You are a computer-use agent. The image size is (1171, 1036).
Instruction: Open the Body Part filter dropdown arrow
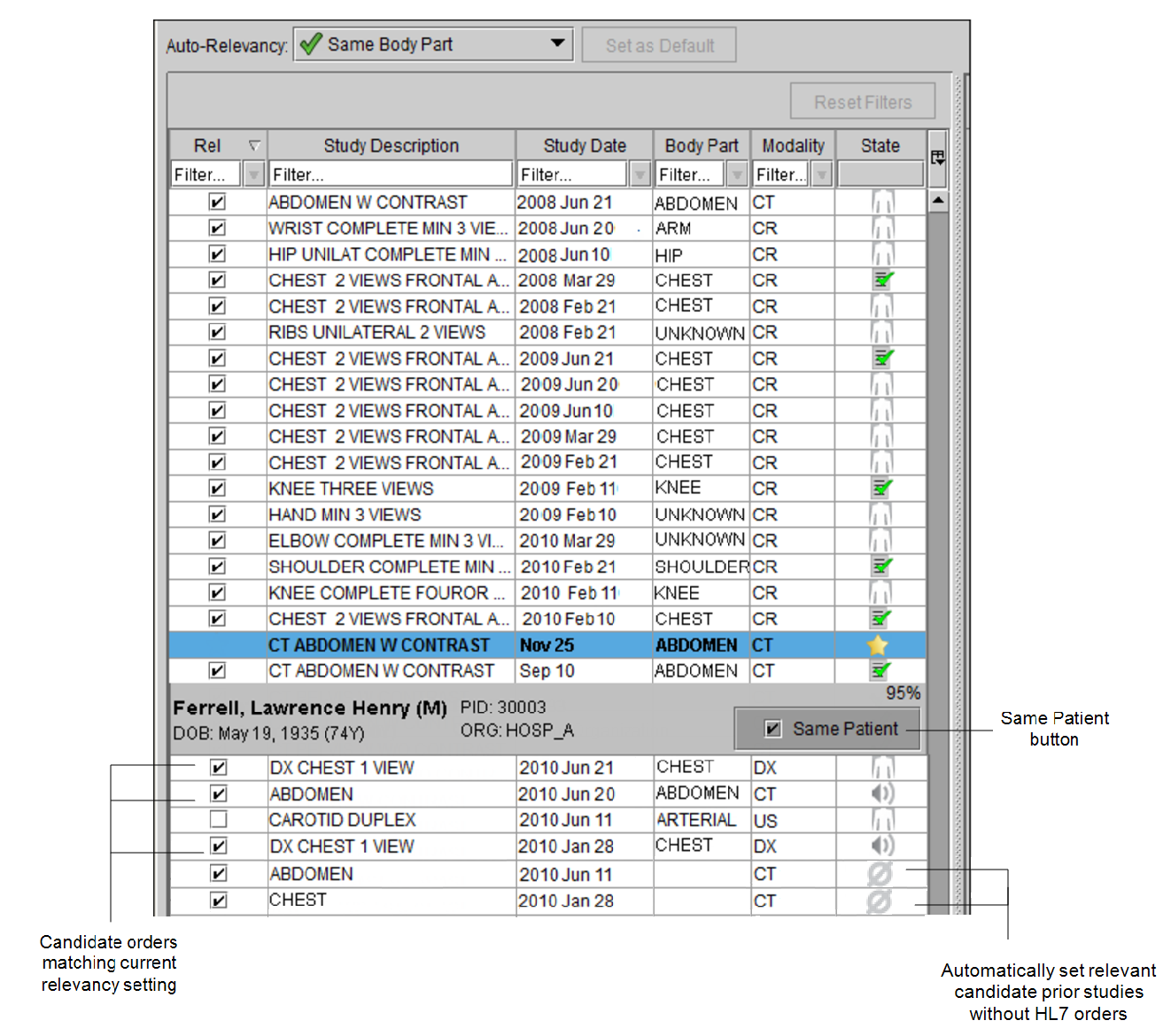[736, 174]
